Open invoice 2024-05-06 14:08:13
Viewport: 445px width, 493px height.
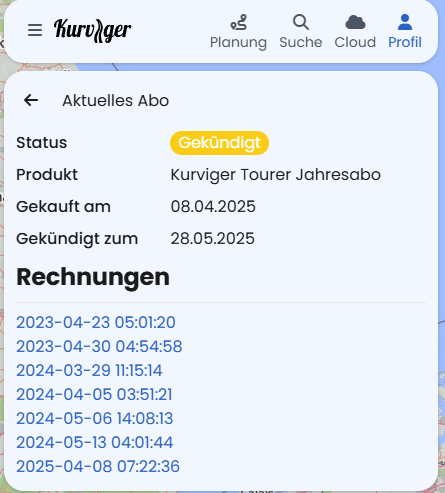pos(95,418)
